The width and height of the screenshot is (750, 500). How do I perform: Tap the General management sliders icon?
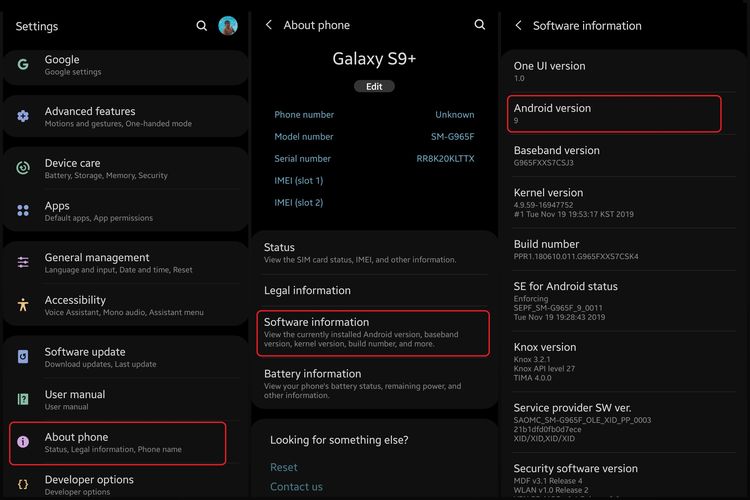pos(23,263)
